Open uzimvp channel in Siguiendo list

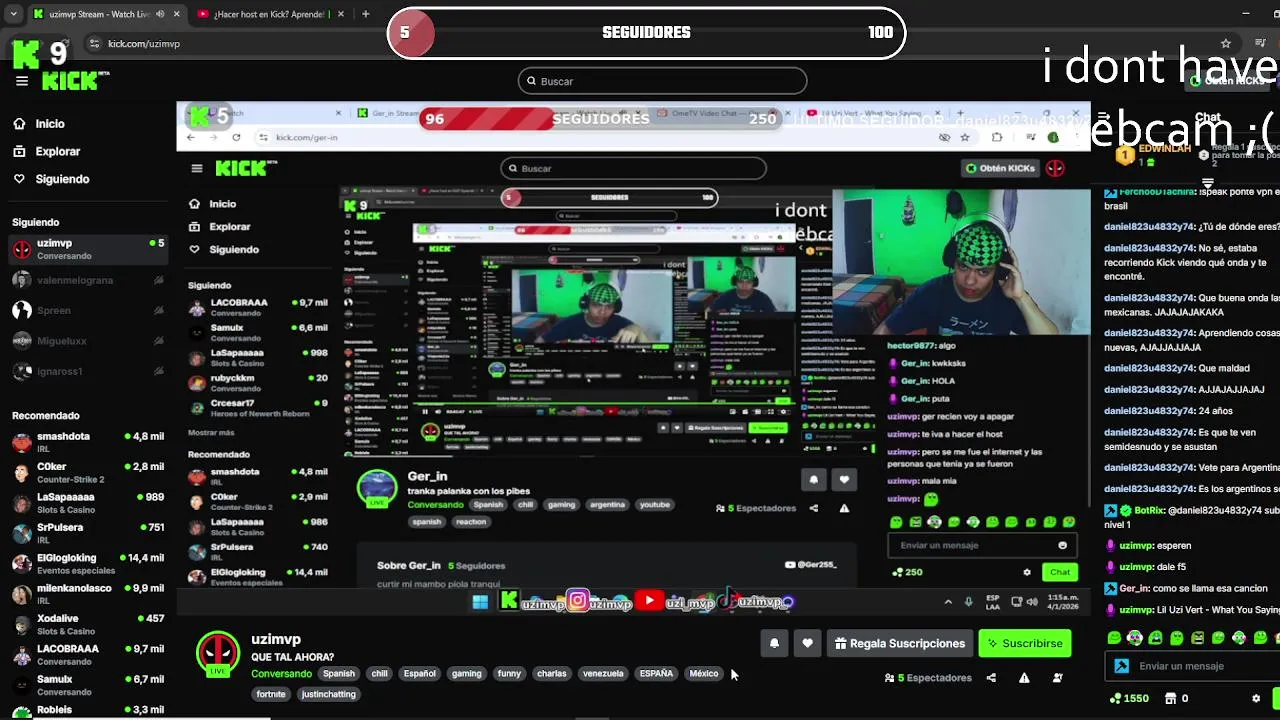click(87, 249)
